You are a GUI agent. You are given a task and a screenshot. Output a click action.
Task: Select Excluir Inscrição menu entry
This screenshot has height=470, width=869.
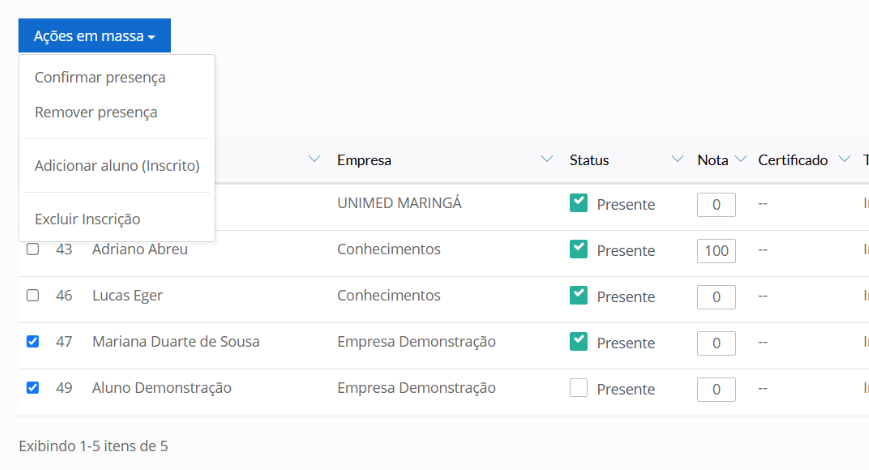pos(87,219)
